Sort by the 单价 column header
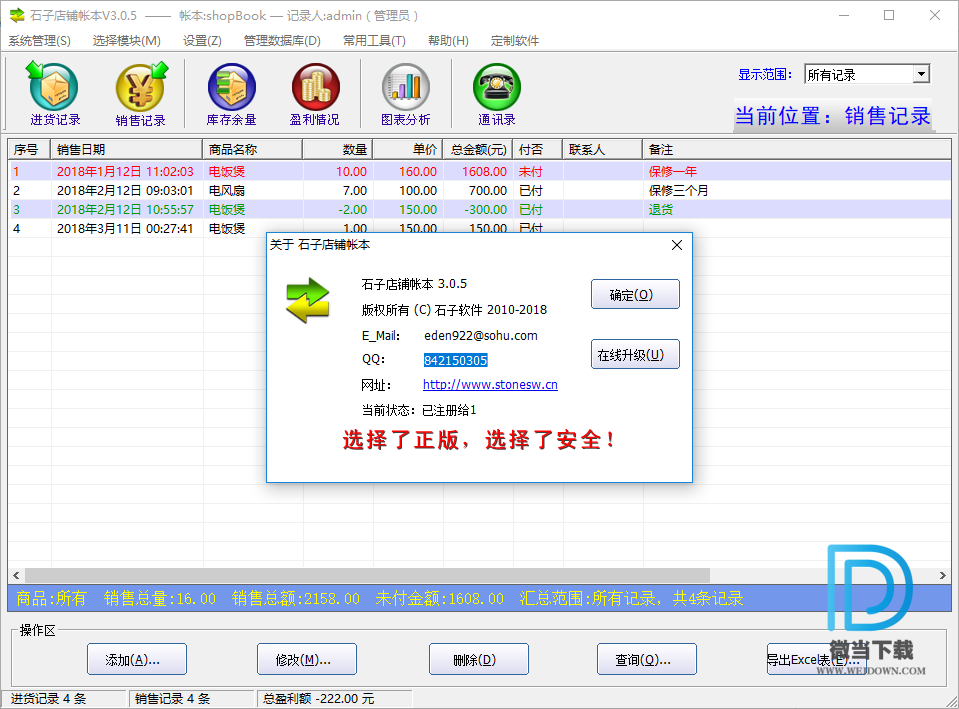This screenshot has width=959, height=709. pyautogui.click(x=408, y=149)
